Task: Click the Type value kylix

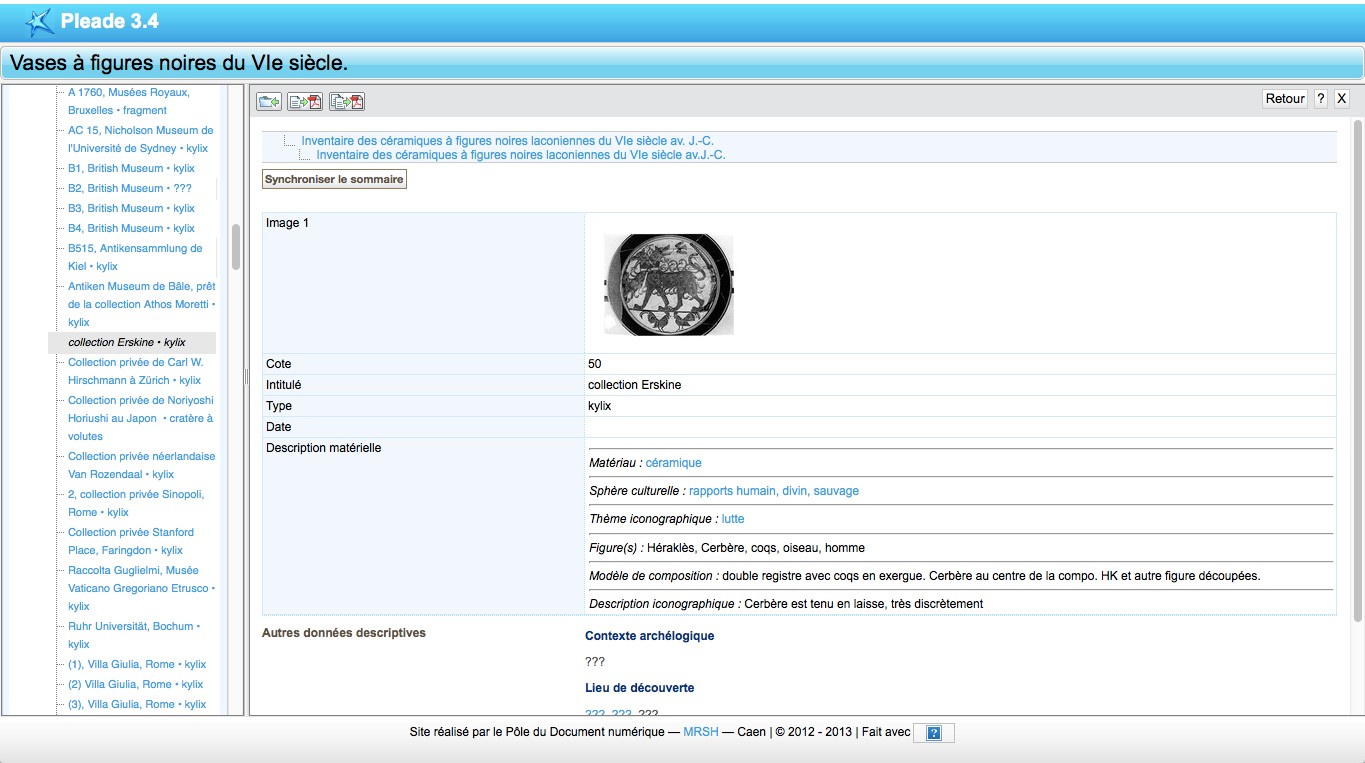Action: click(x=599, y=406)
